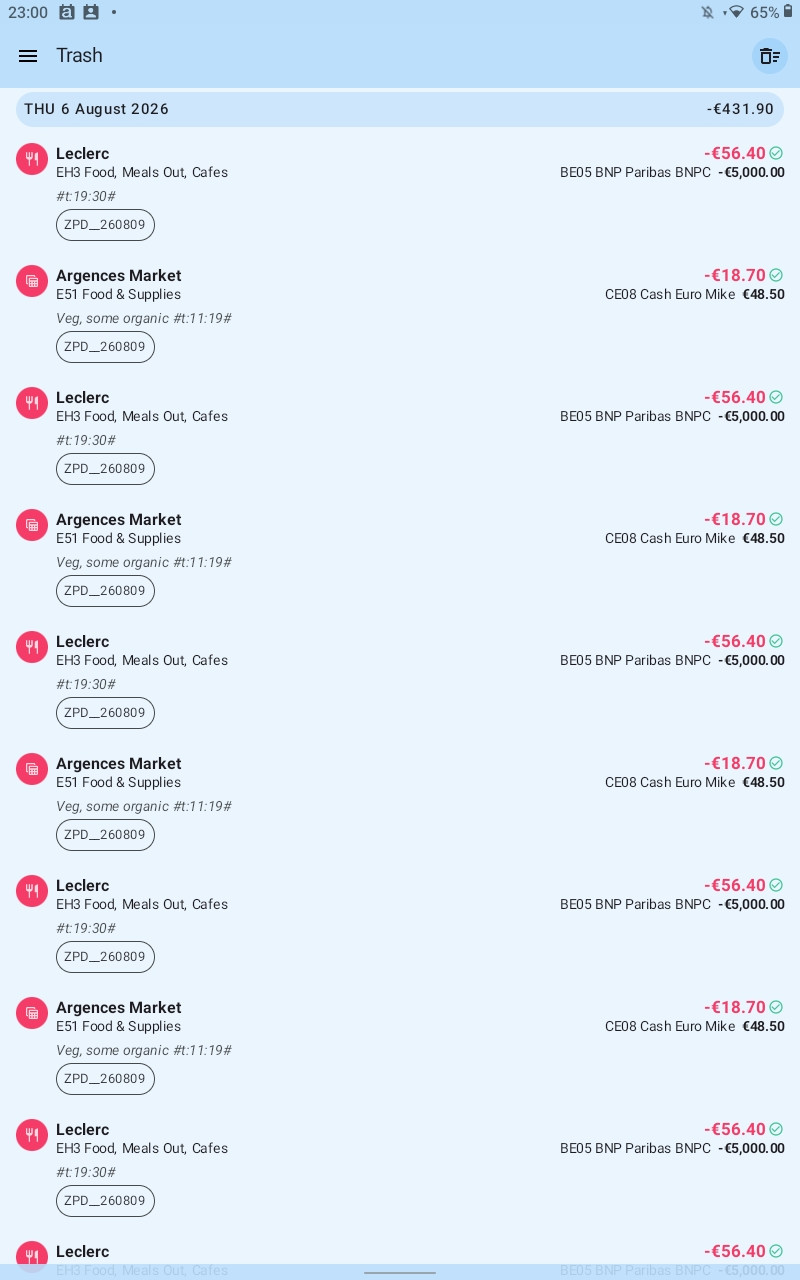Image resolution: width=800 pixels, height=1280 pixels.
Task: Select the first ZPD__260809 tag chip
Action: [x=105, y=225]
